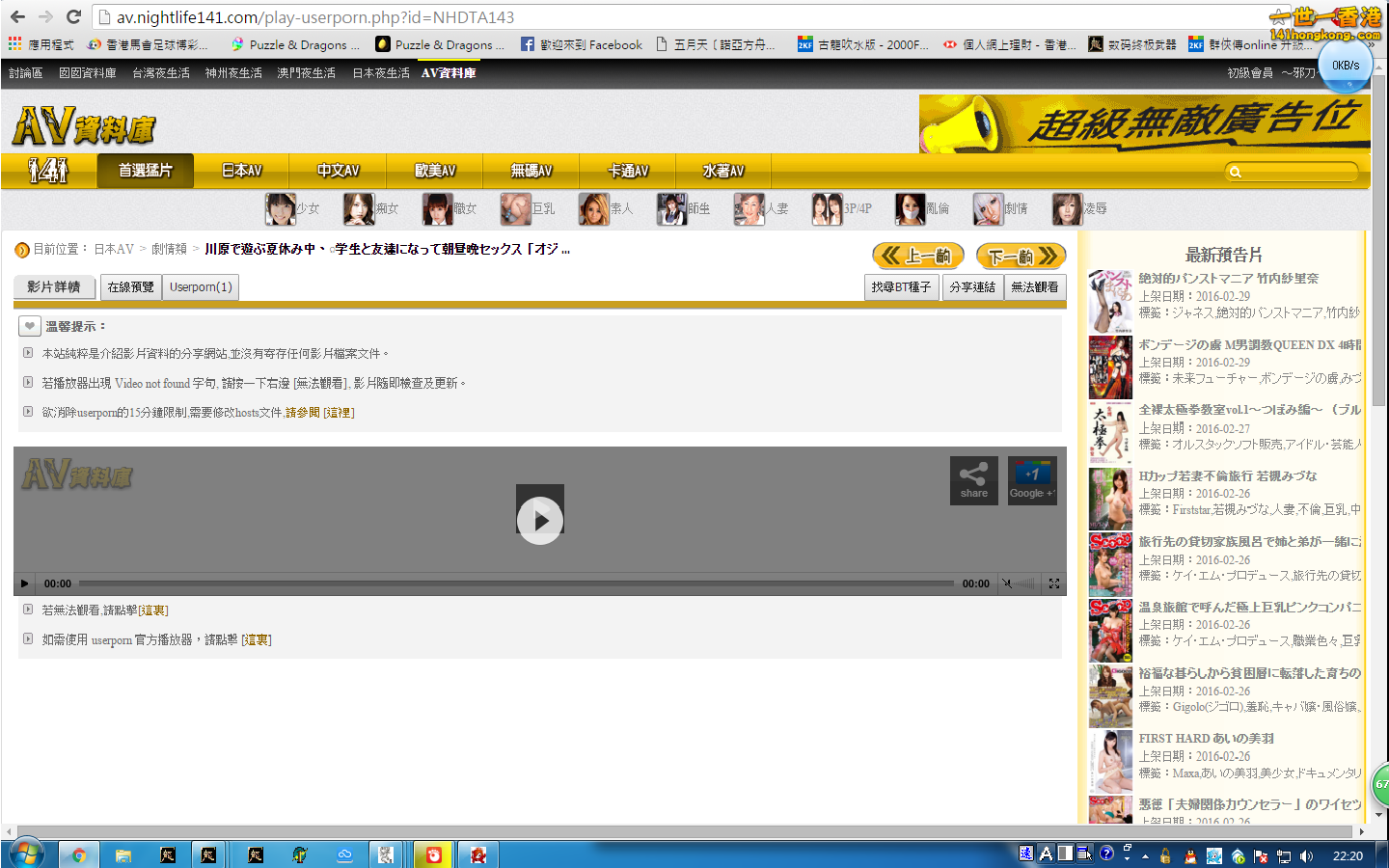Screen dimensions: 1389x868
Task: Click the magnifier icon in the search box
Action: tap(1235, 172)
